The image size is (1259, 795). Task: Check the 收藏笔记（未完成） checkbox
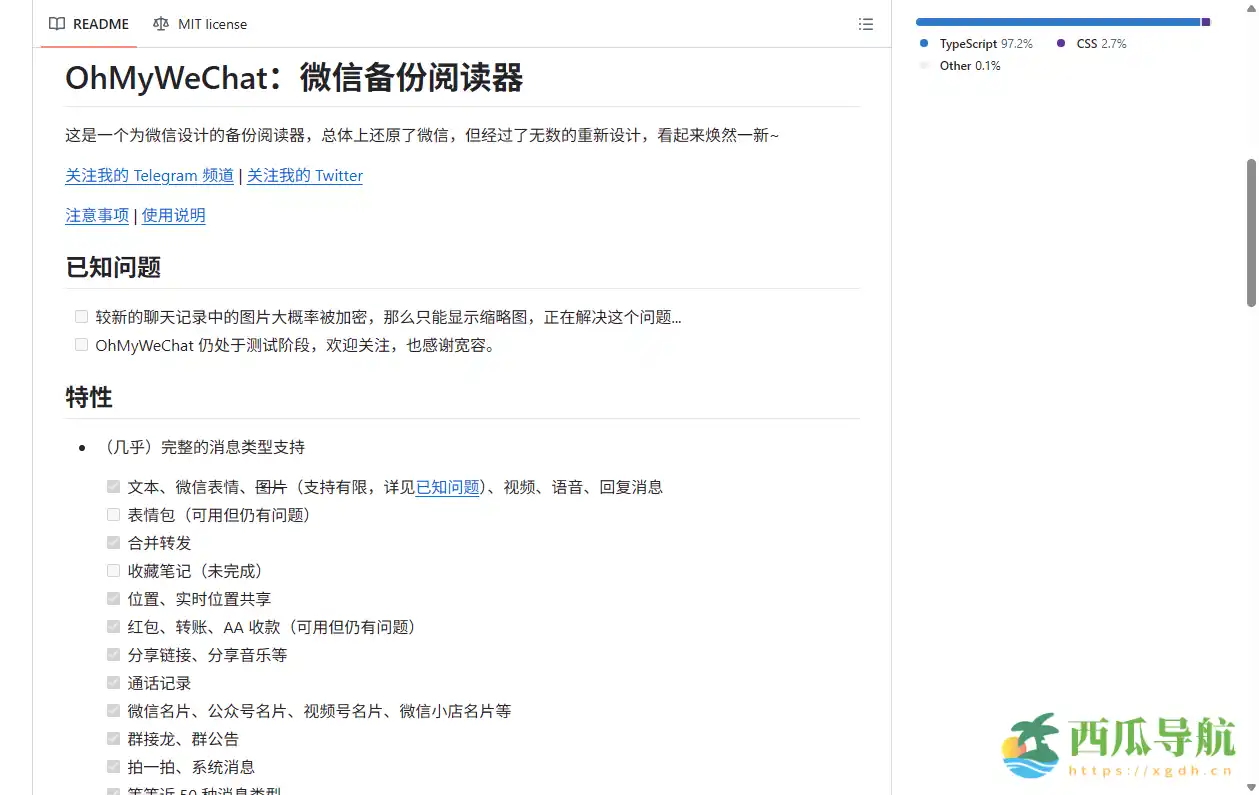coord(113,569)
